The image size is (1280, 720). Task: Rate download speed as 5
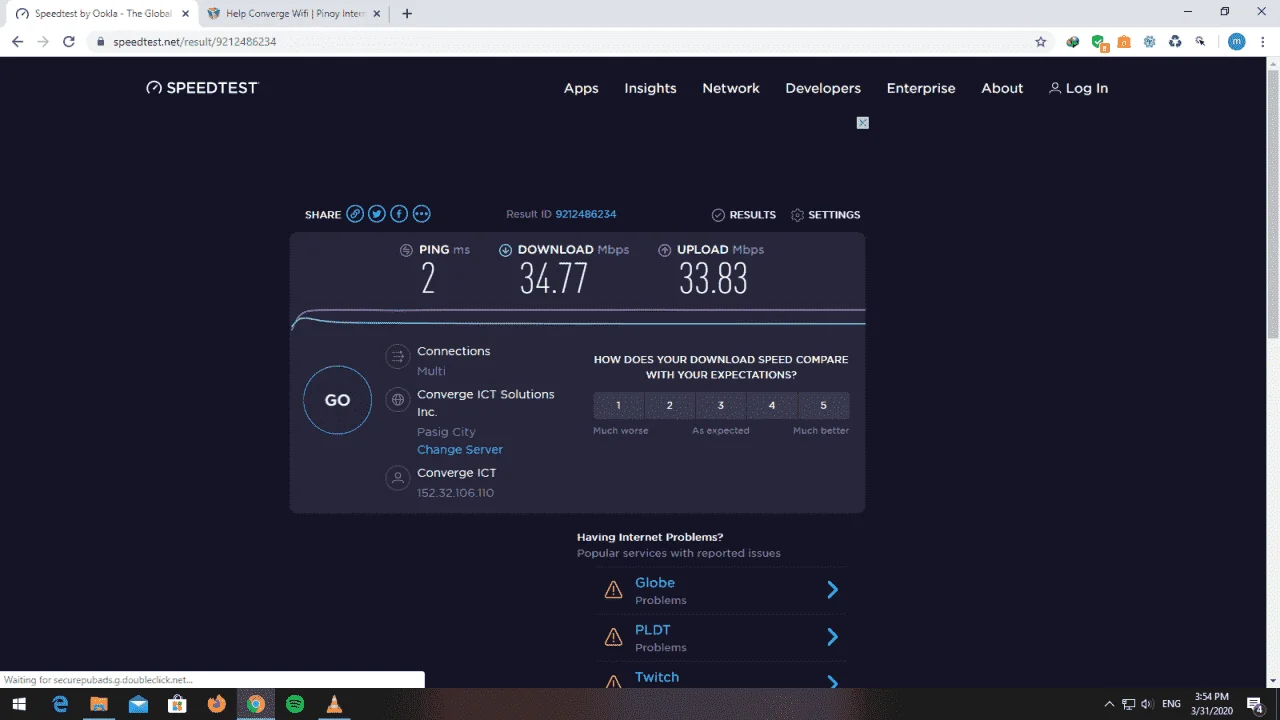(824, 405)
